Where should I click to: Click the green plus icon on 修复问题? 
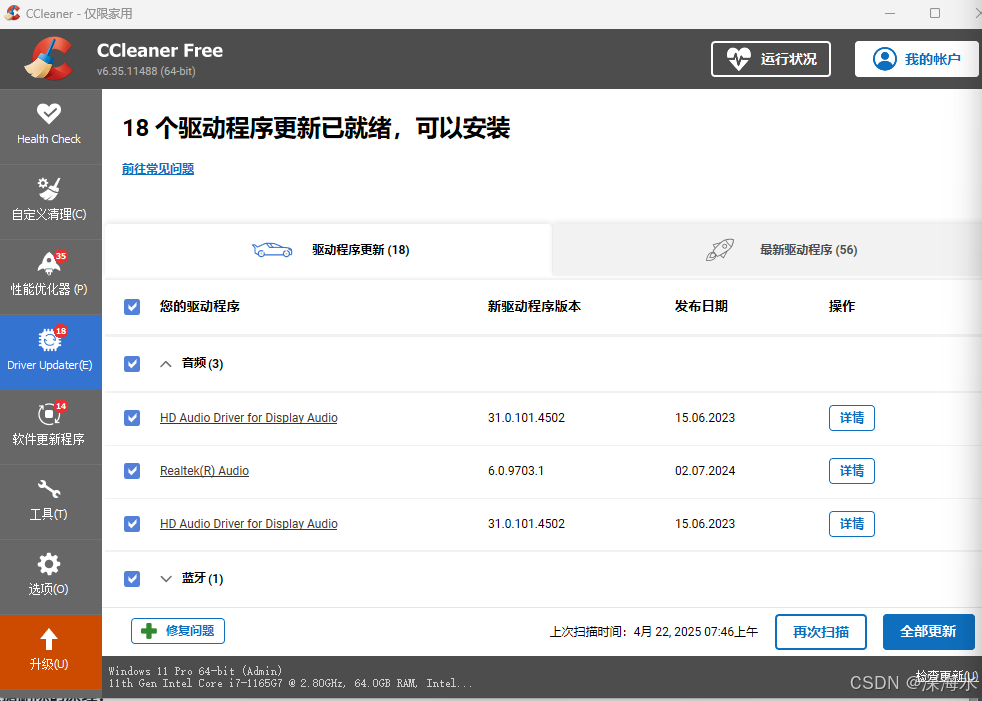click(149, 631)
